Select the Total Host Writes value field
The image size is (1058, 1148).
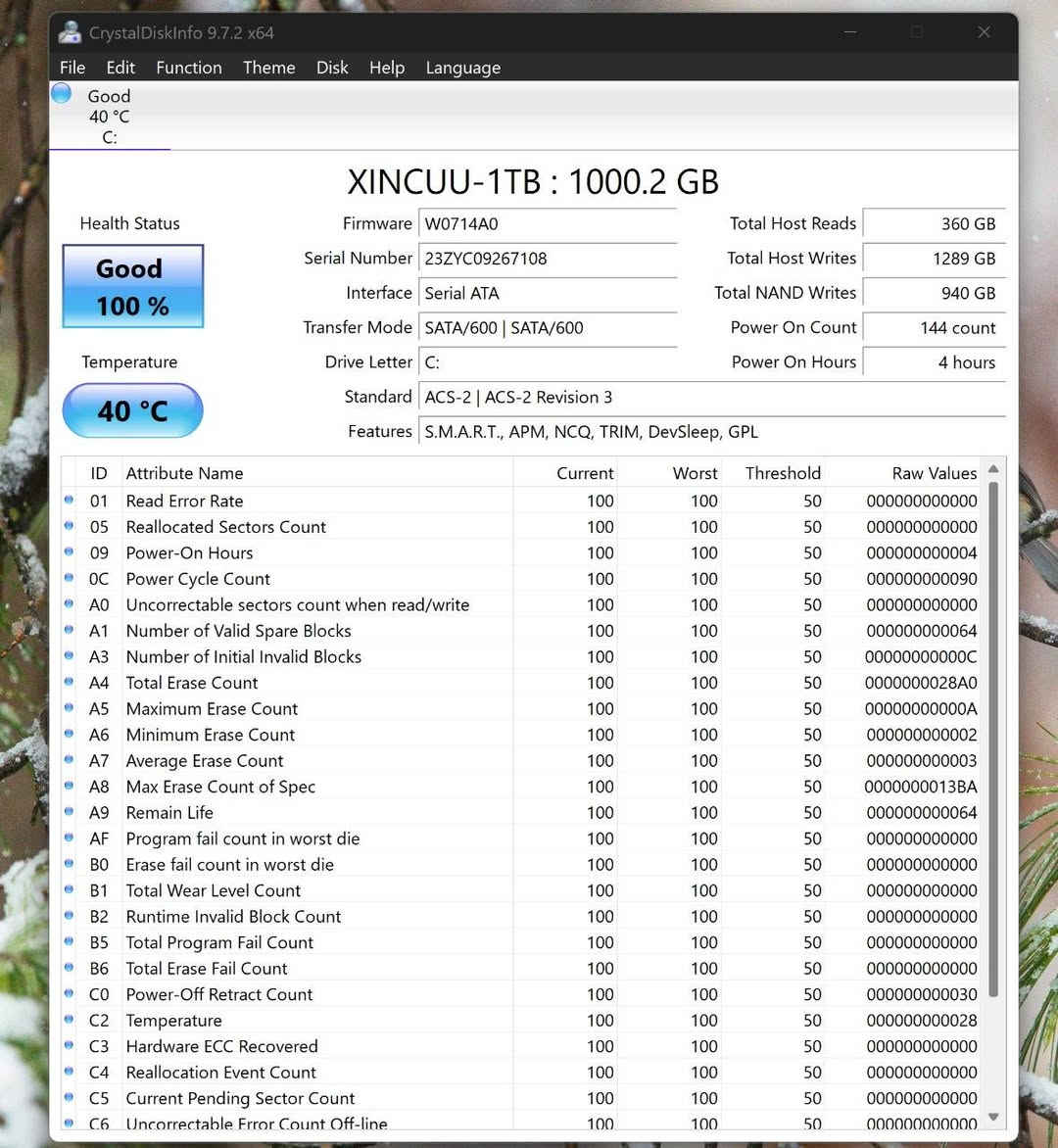click(934, 259)
